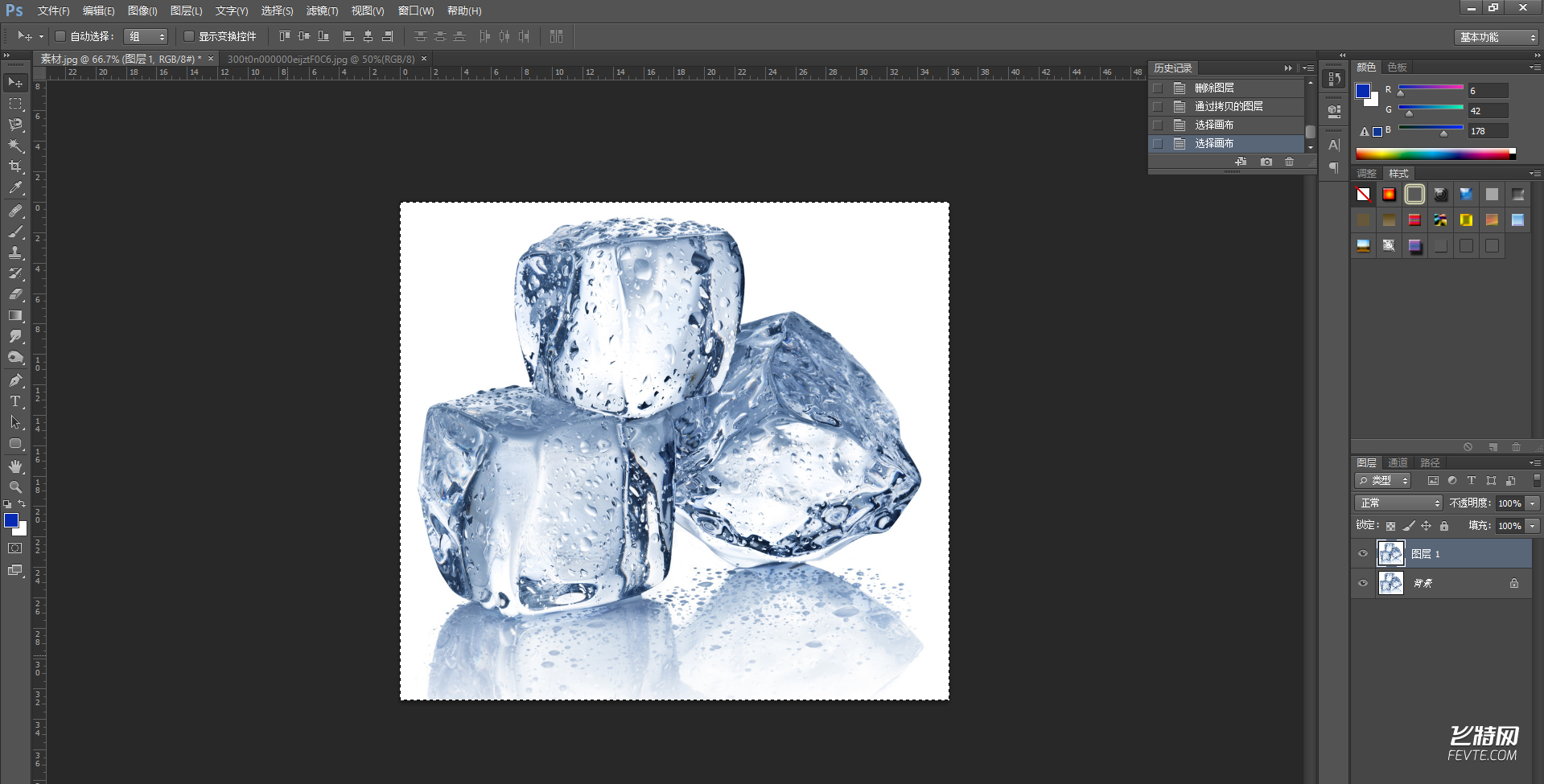The width and height of the screenshot is (1544, 784).
Task: Click the history panel trash icon
Action: (1289, 162)
